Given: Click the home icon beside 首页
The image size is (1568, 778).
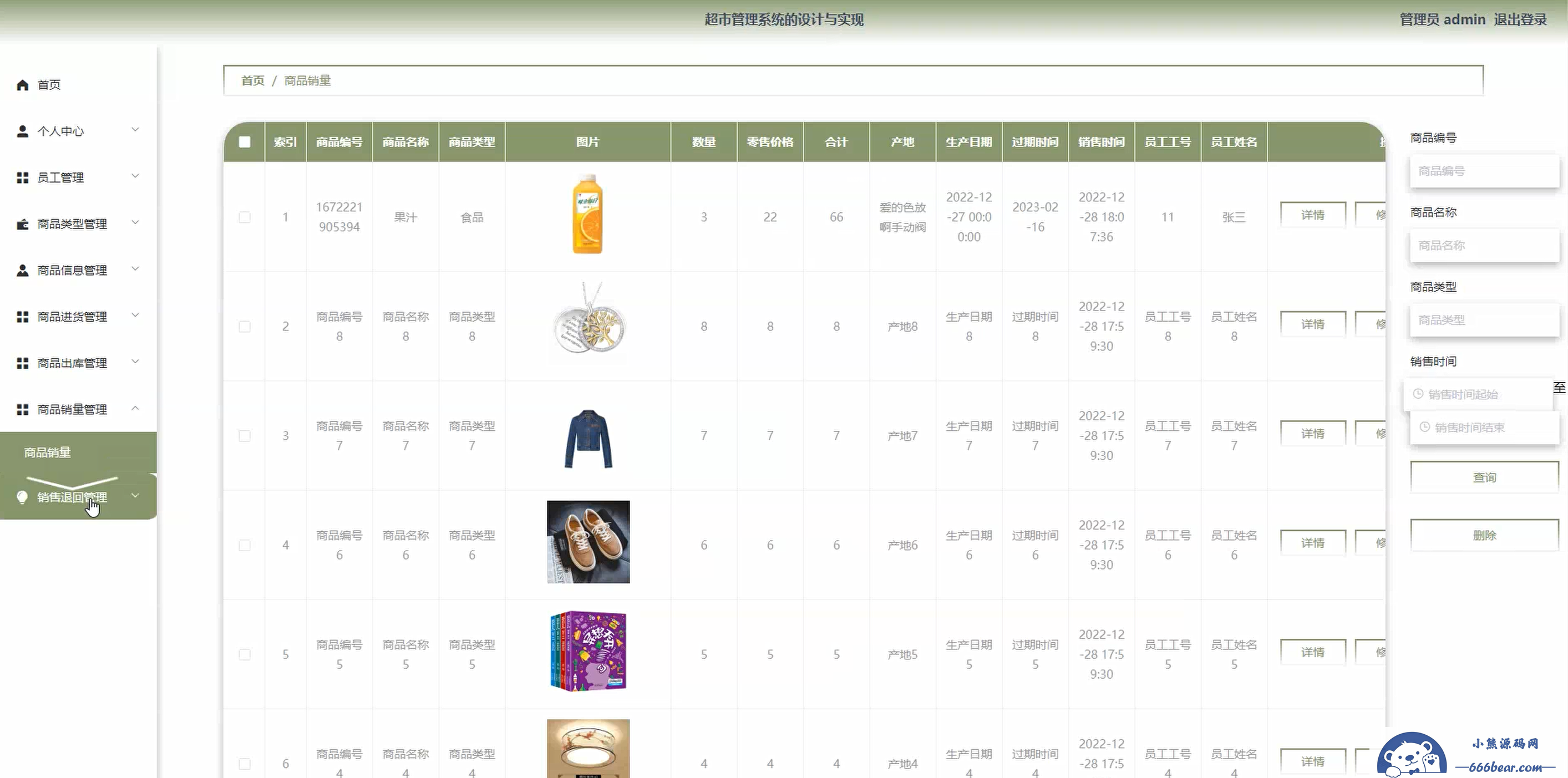Looking at the screenshot, I should (x=23, y=85).
